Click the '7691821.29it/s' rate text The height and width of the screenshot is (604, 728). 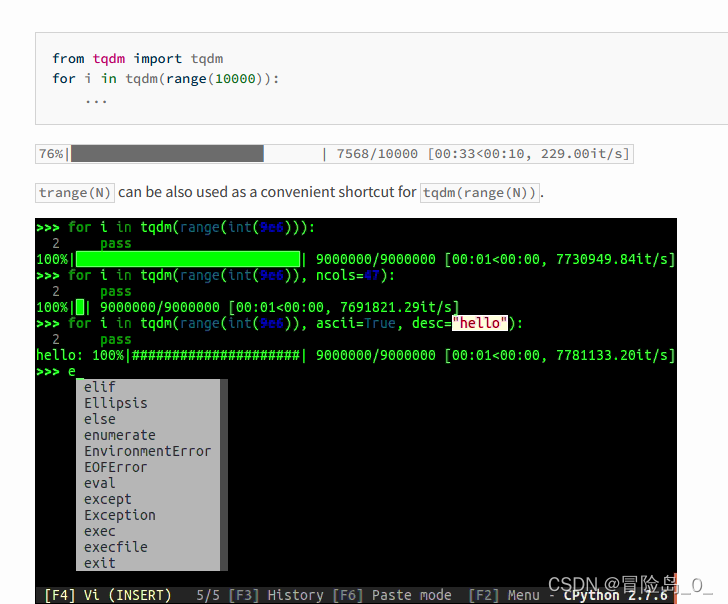click(396, 307)
